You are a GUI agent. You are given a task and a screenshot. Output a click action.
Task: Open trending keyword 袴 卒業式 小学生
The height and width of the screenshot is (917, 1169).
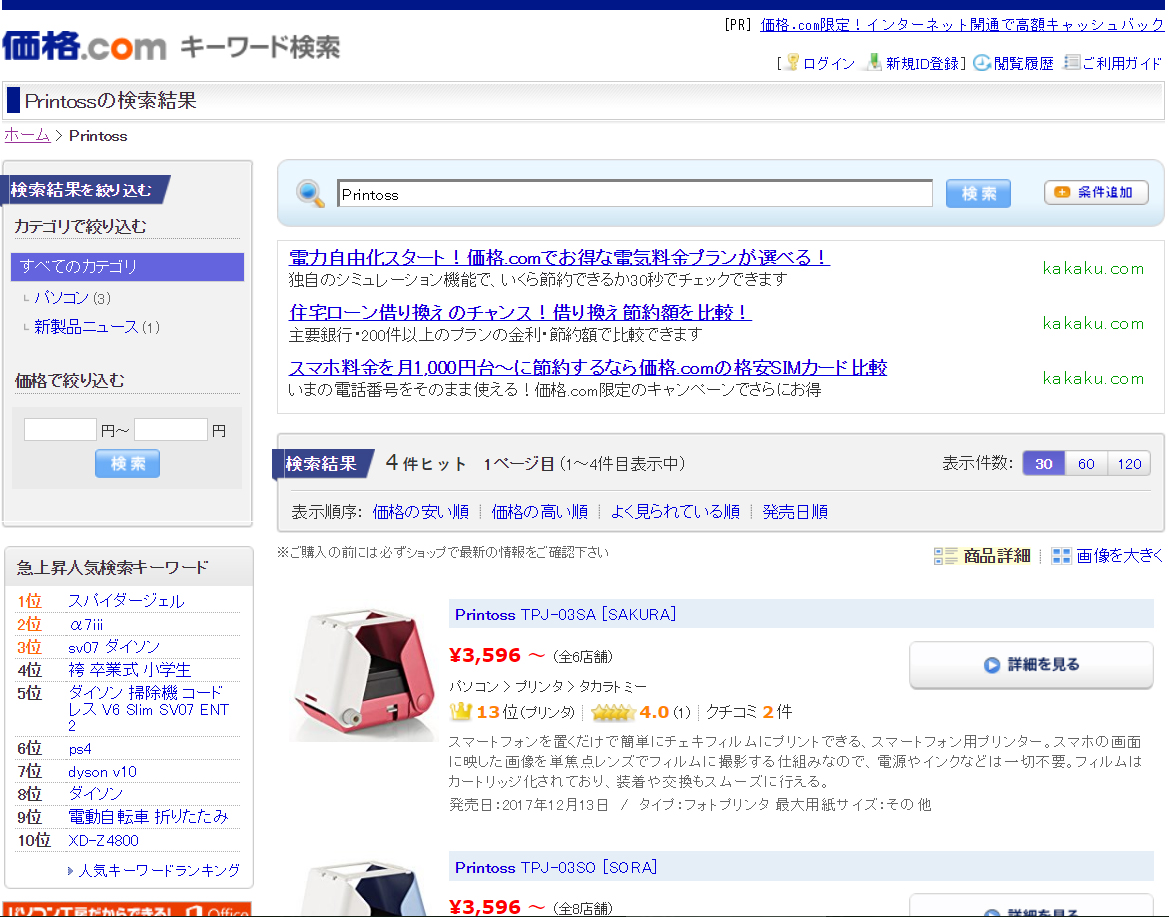coord(130,669)
